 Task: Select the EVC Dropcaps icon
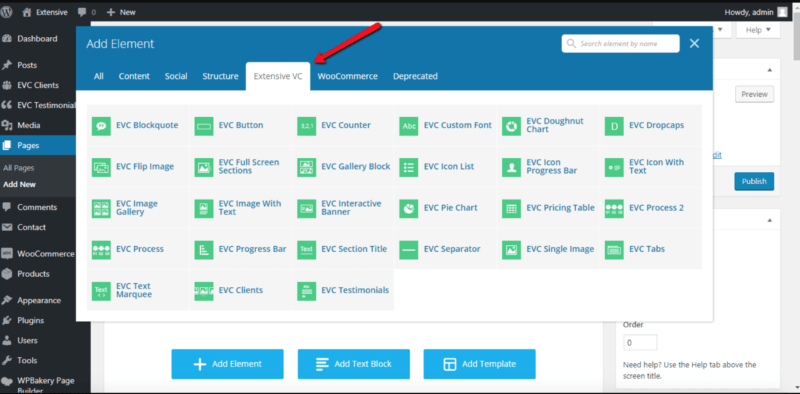coord(614,126)
